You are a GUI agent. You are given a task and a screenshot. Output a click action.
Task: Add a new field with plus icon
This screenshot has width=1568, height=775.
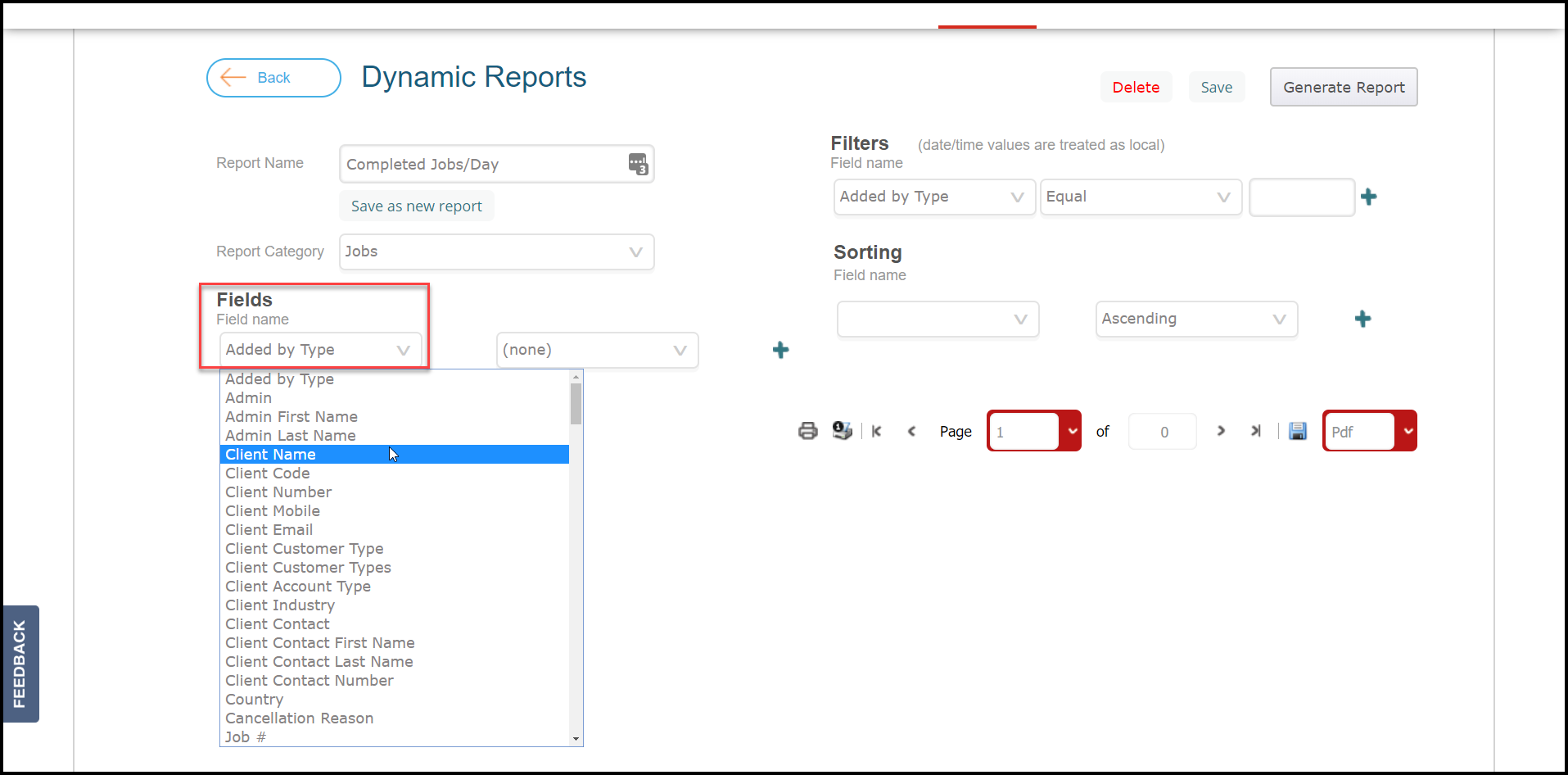tap(781, 350)
